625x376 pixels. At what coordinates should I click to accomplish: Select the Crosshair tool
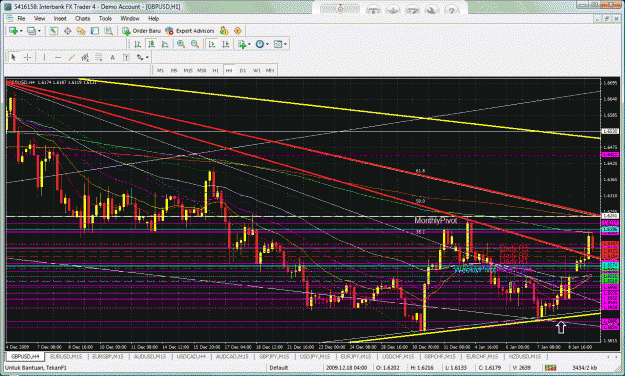coord(27,57)
